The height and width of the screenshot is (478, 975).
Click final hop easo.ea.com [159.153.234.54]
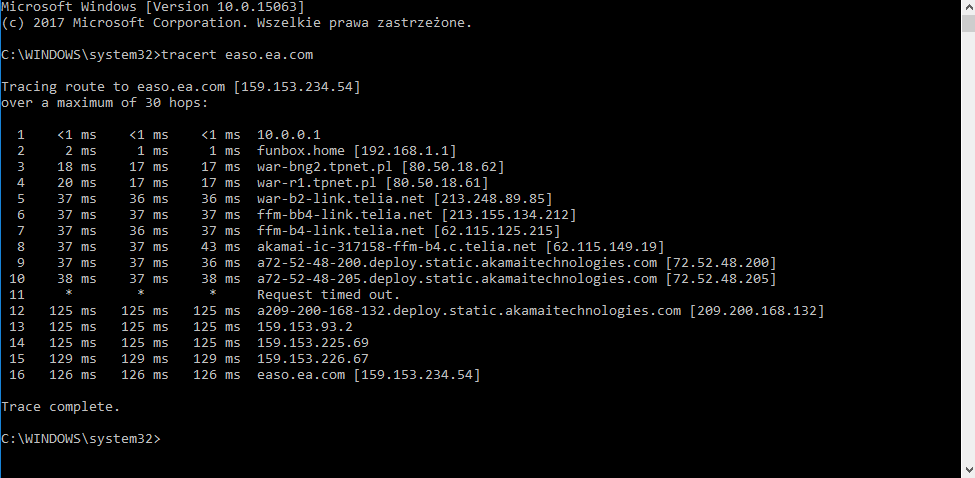(368, 375)
